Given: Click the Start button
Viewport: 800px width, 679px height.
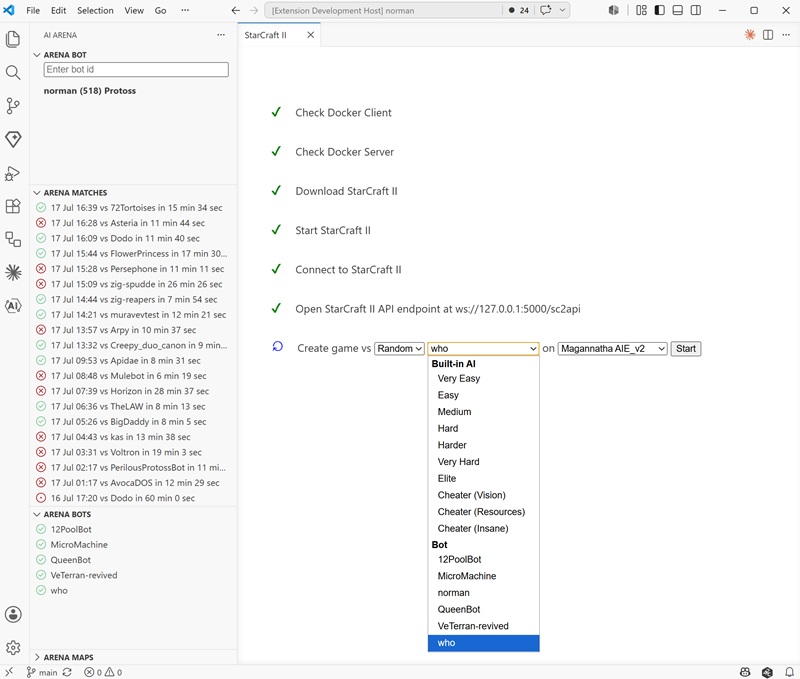Looking at the screenshot, I should (x=686, y=348).
